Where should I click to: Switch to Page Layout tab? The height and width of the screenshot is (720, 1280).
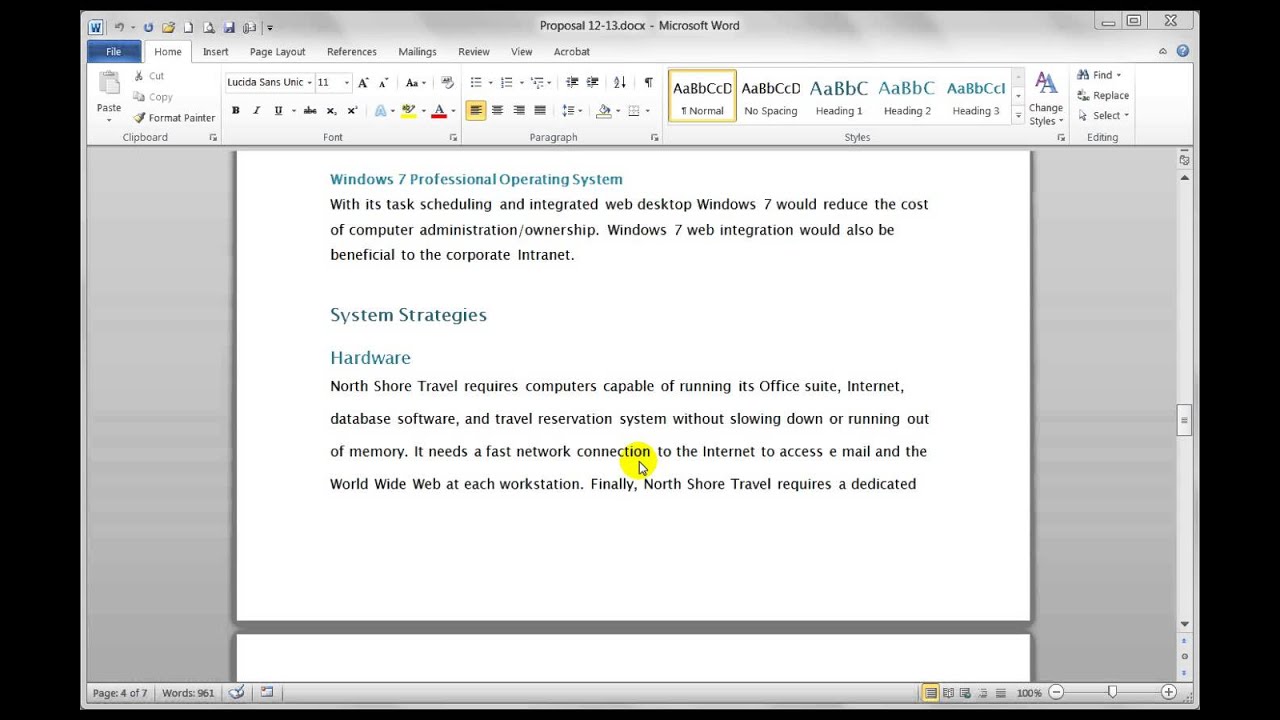click(x=277, y=52)
